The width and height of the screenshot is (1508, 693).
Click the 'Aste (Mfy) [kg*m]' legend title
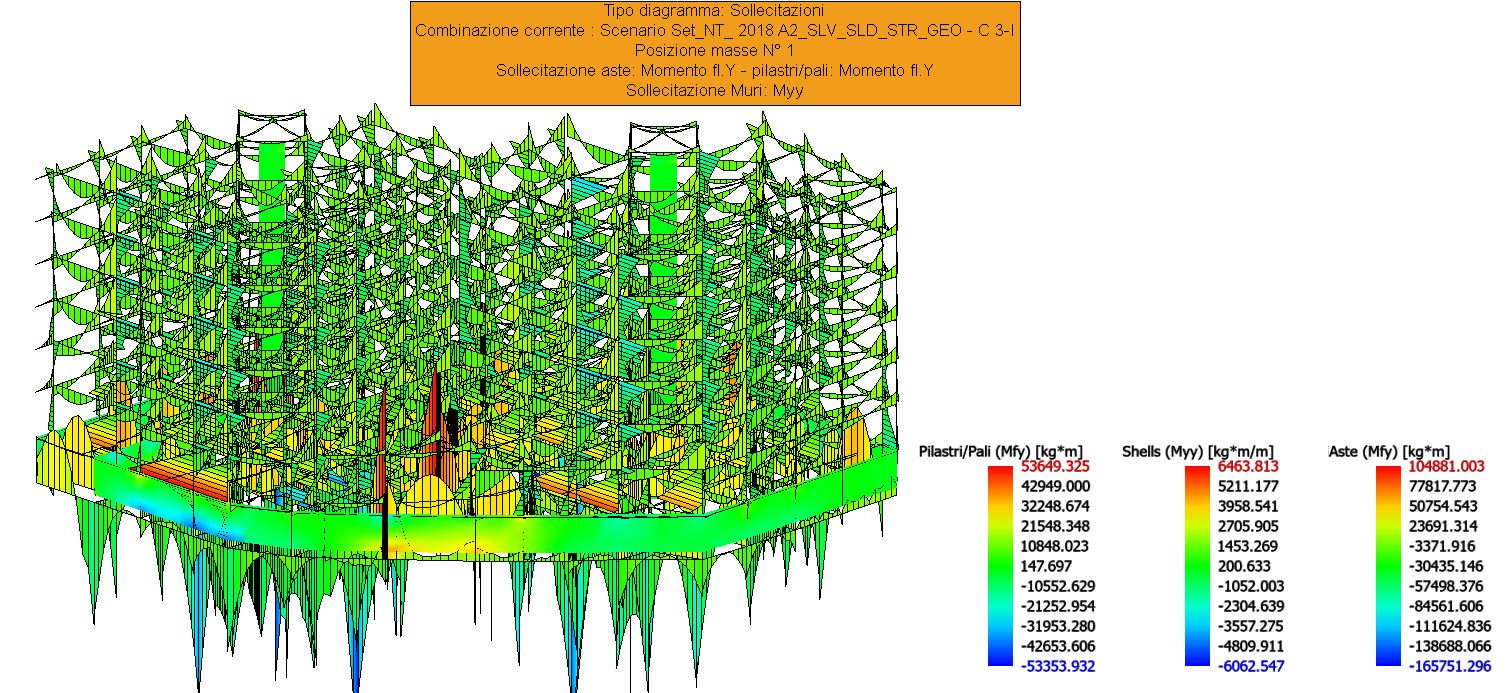point(1390,452)
